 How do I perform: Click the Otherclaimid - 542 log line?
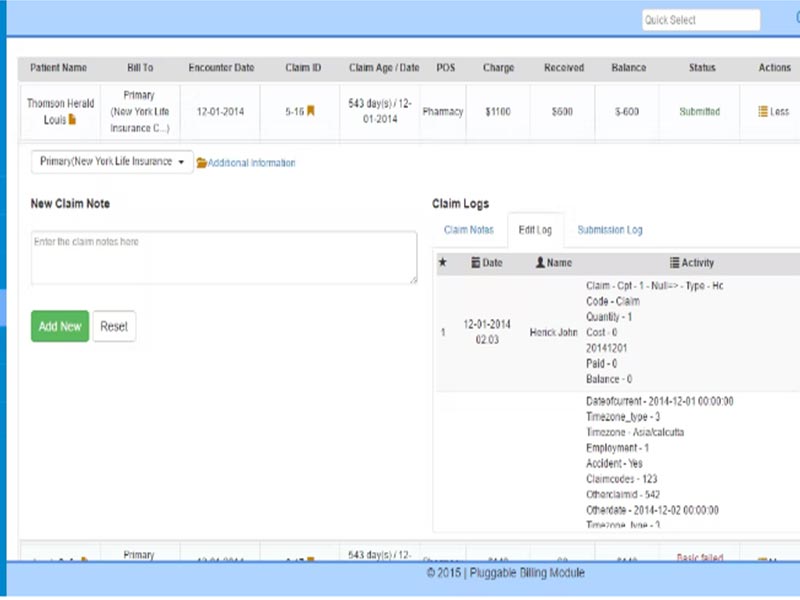click(x=622, y=494)
